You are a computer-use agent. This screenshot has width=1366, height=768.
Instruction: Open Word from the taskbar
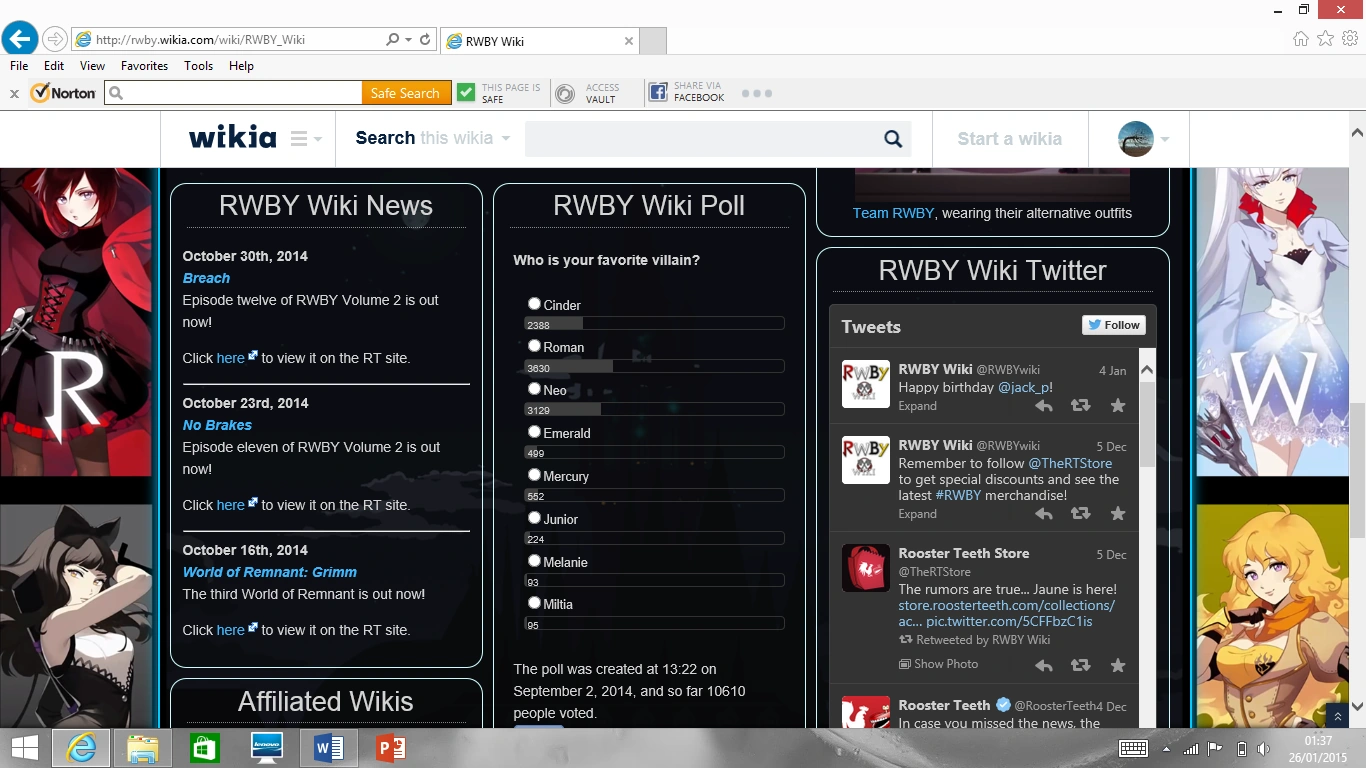[x=329, y=748]
